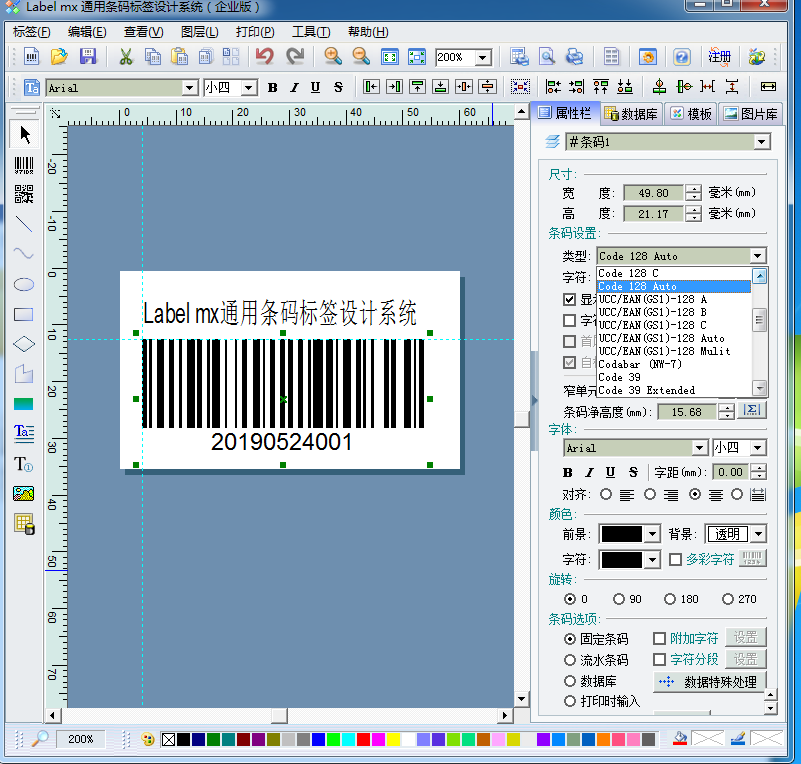801x764 pixels.
Task: Open the properties panel Arial font dropdown
Action: tap(699, 448)
